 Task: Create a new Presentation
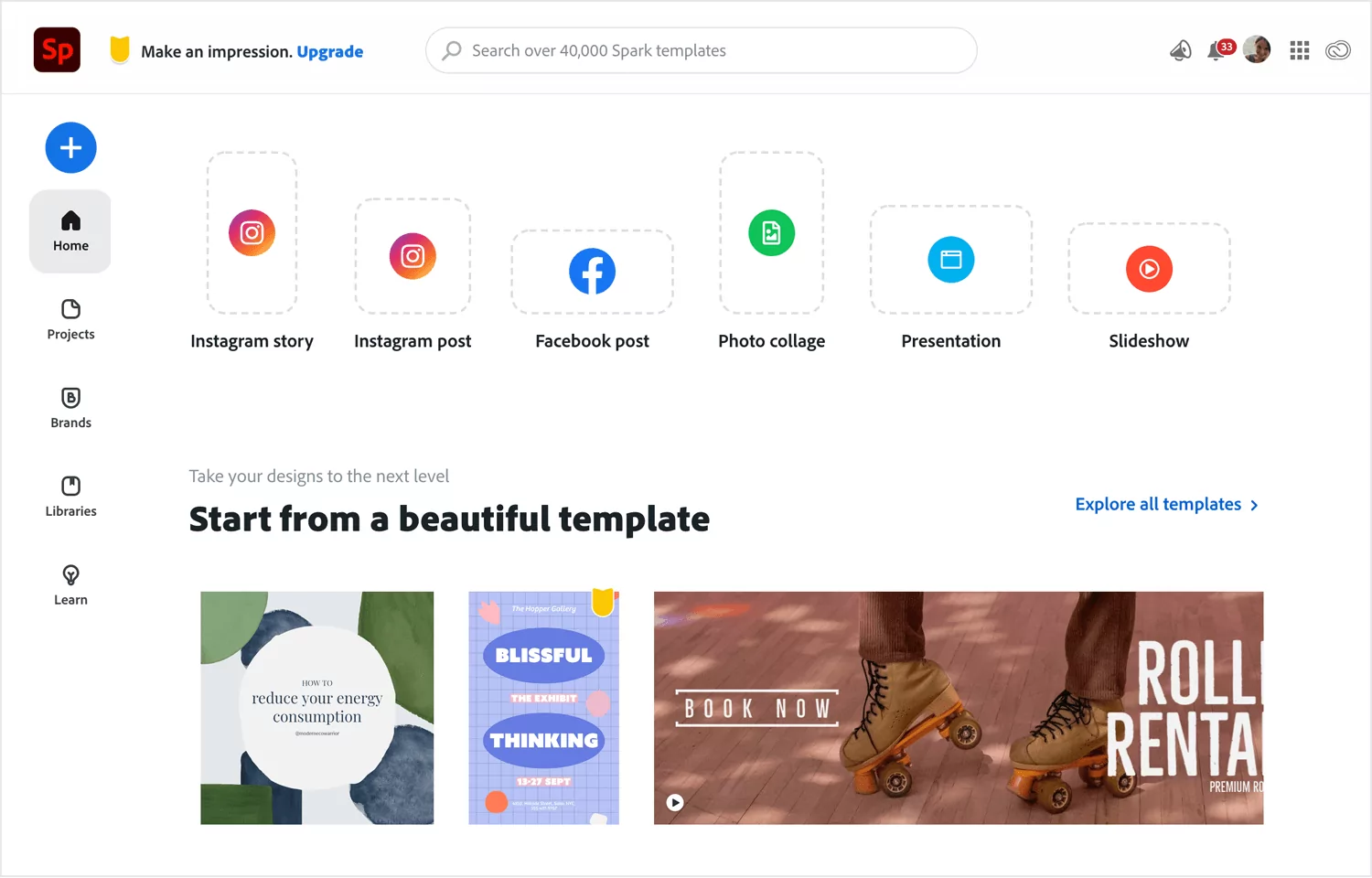click(950, 260)
